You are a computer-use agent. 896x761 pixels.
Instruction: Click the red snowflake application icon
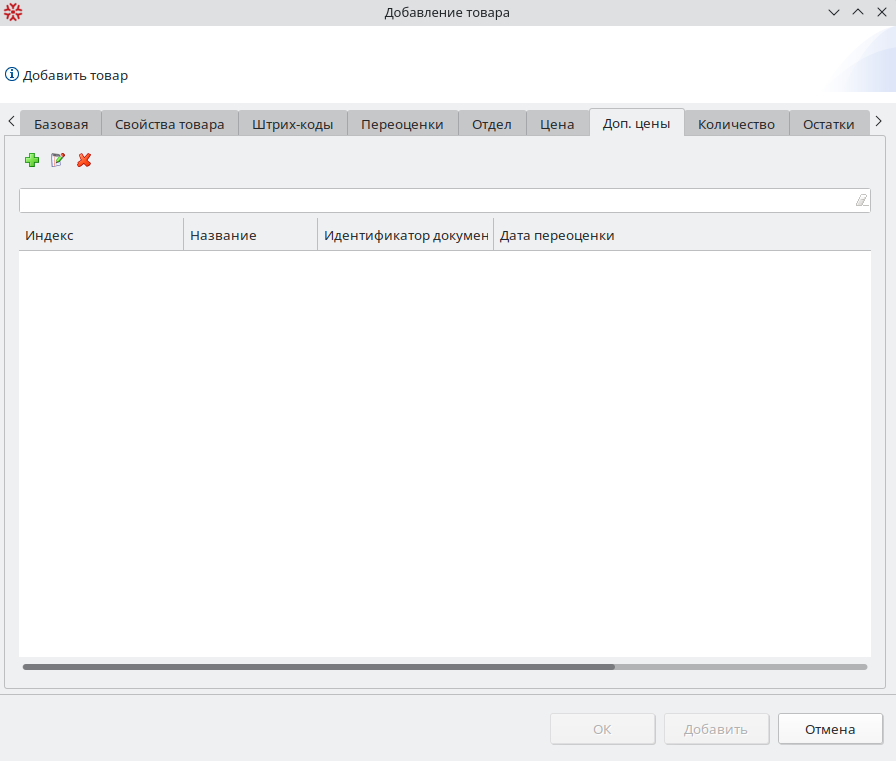[13, 13]
